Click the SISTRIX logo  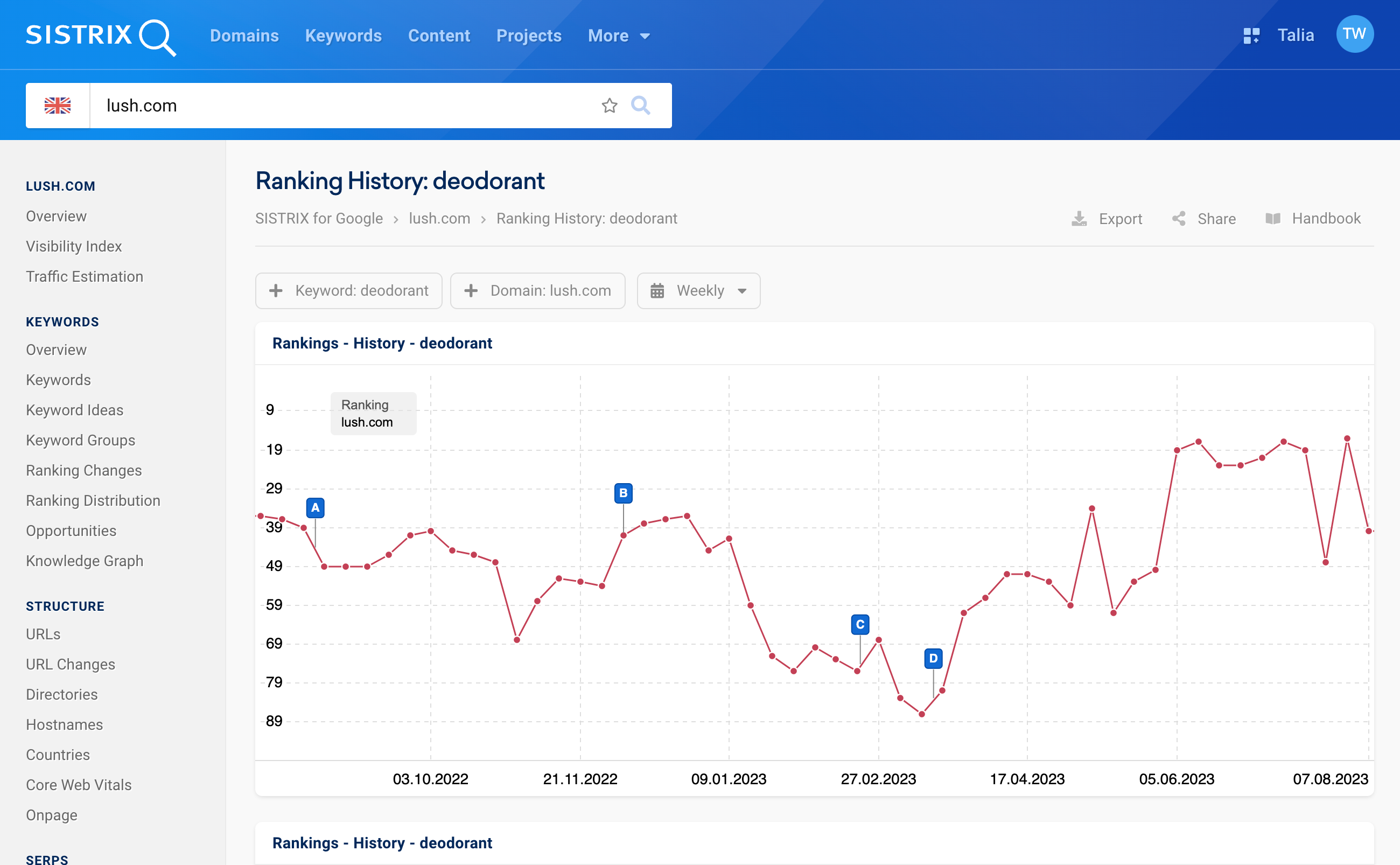pyautogui.click(x=101, y=37)
